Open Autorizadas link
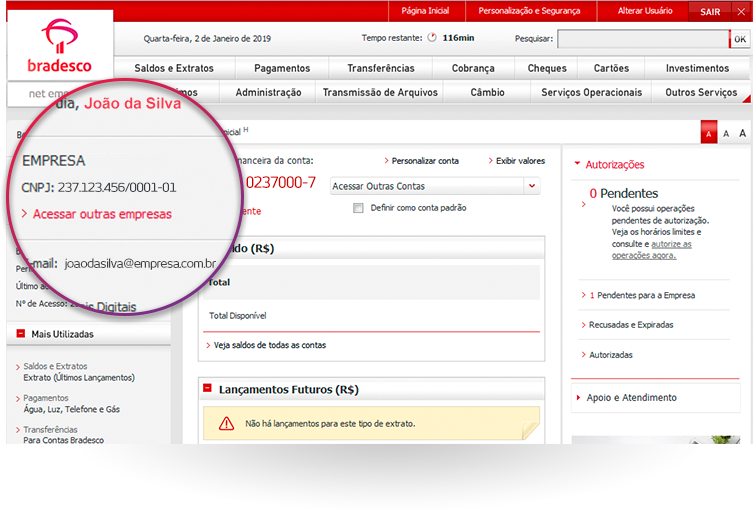The height and width of the screenshot is (510, 753). pyautogui.click(x=611, y=355)
